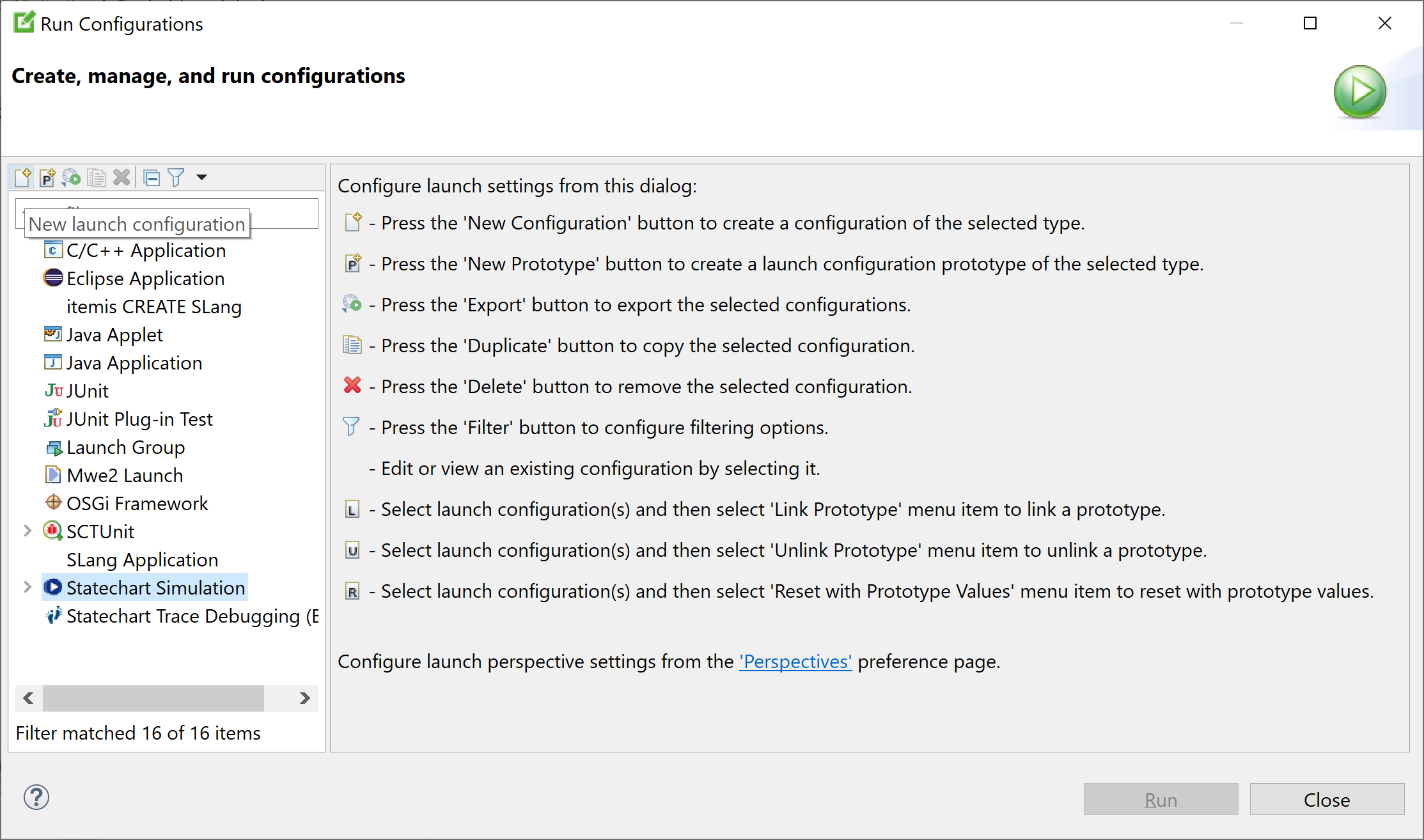Screen dimensions: 1424x840
Task: Click the C/C++ Application icon
Action: pos(53,250)
